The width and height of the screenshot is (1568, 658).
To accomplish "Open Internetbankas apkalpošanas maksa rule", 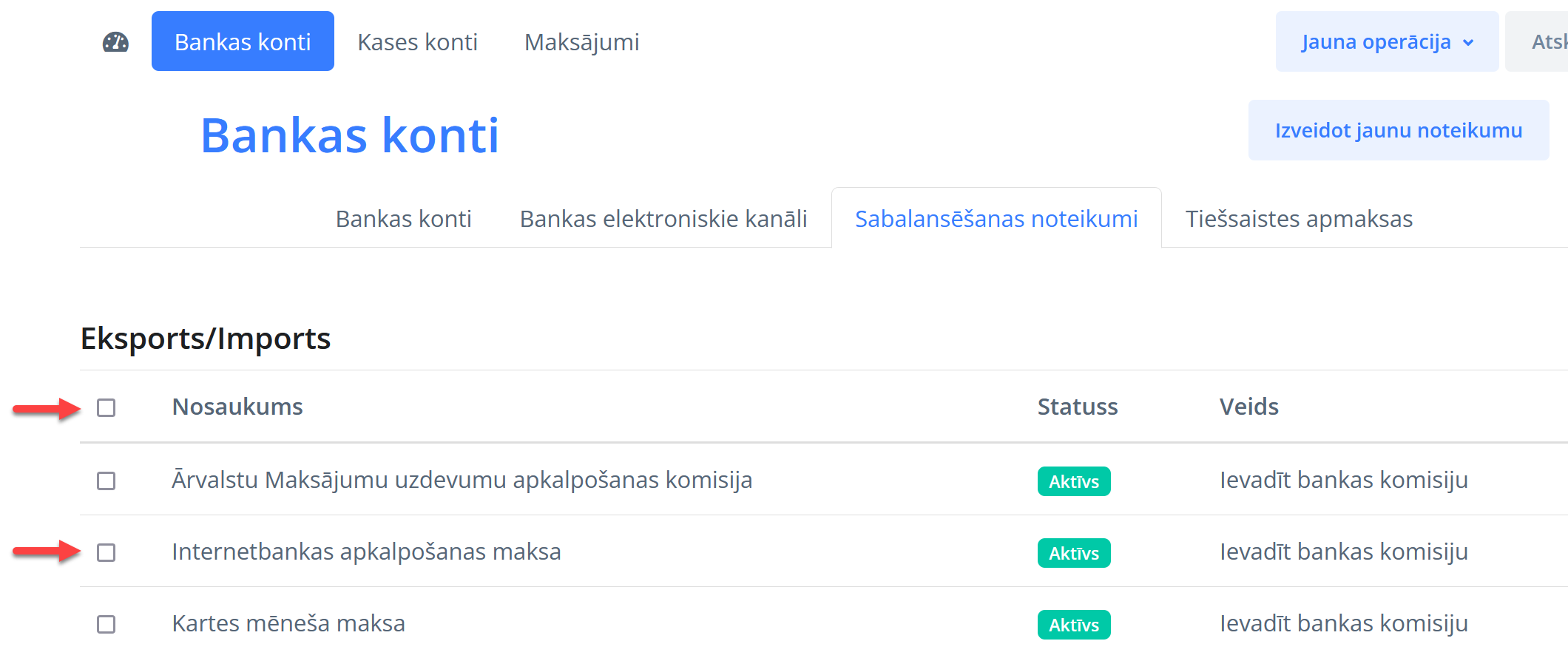I will point(366,552).
